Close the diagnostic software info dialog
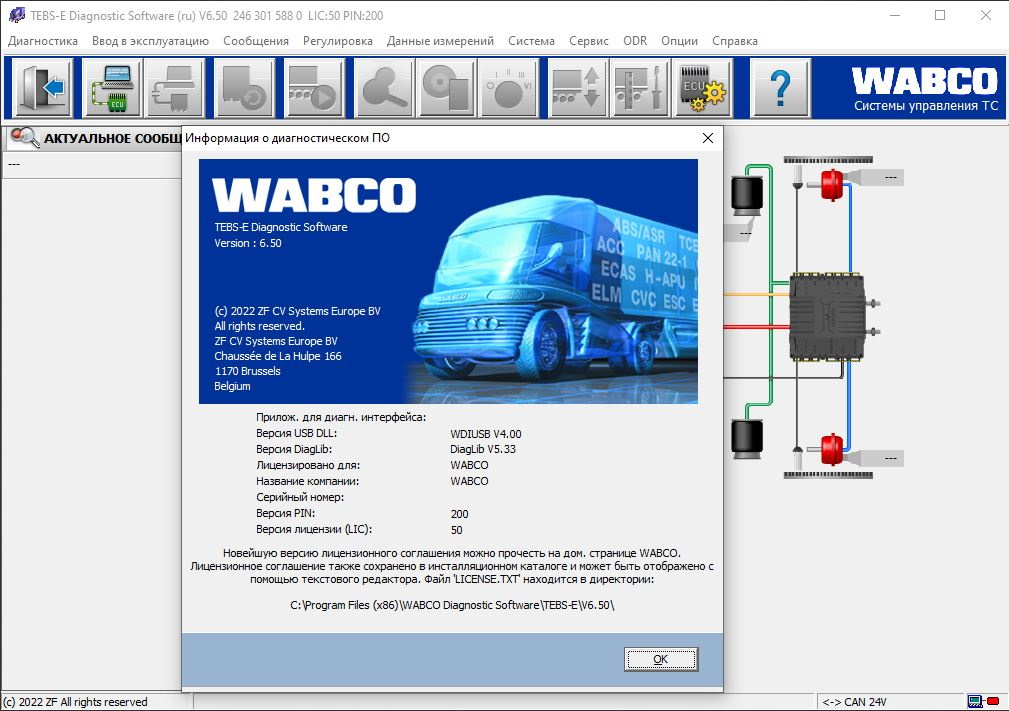1009x711 pixels. [x=708, y=138]
